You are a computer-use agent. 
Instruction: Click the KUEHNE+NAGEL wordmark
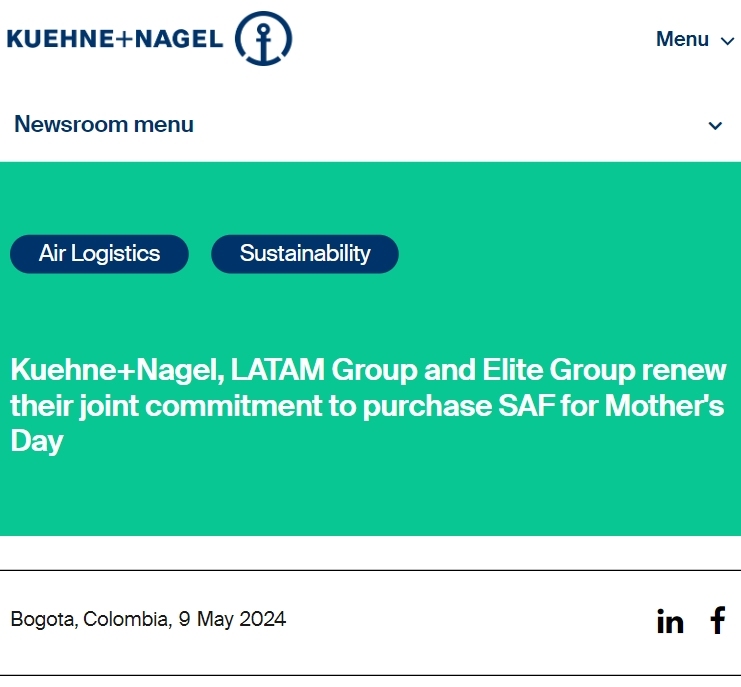pos(115,39)
